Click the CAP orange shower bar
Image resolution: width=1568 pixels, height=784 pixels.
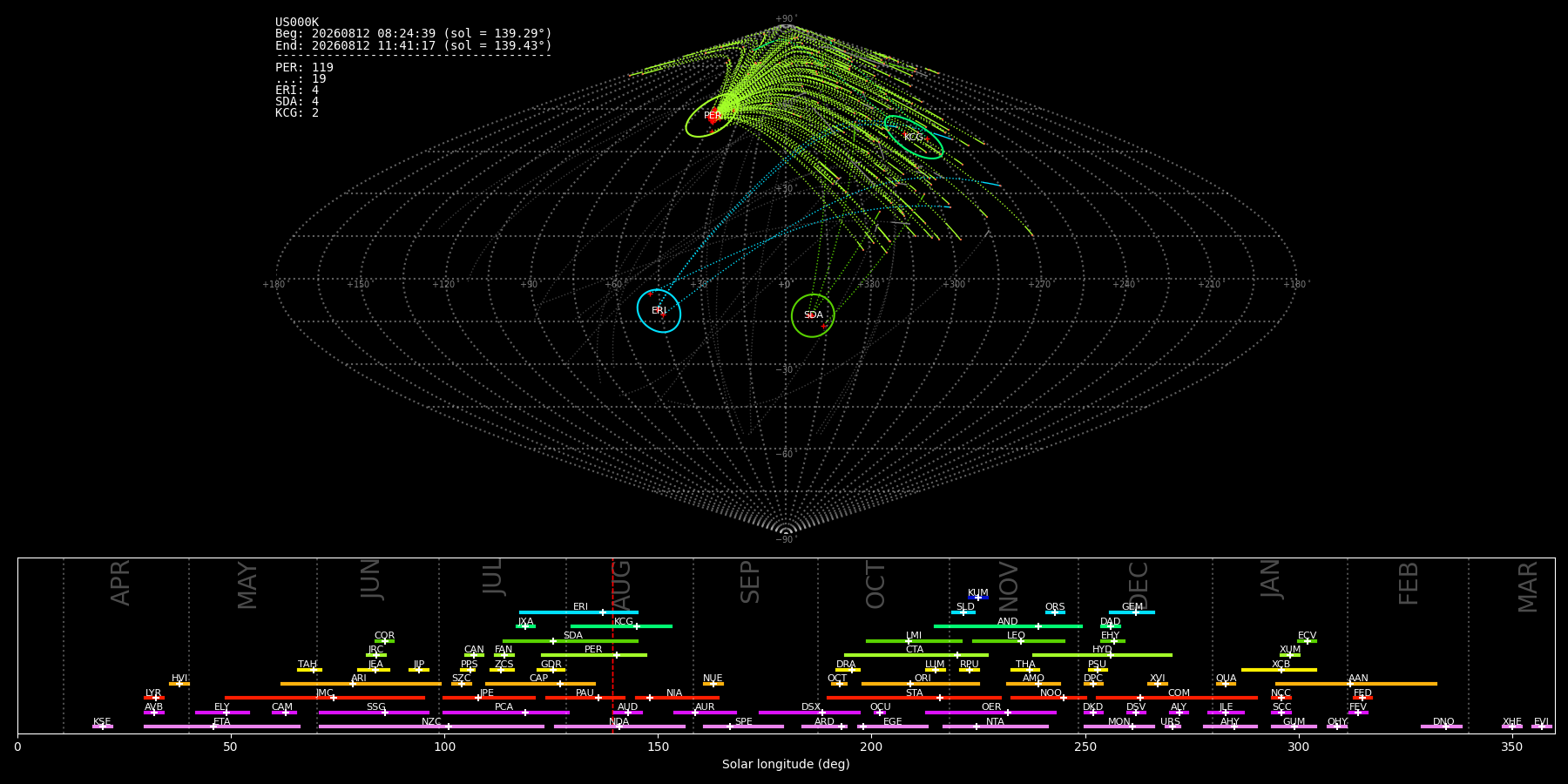(540, 684)
